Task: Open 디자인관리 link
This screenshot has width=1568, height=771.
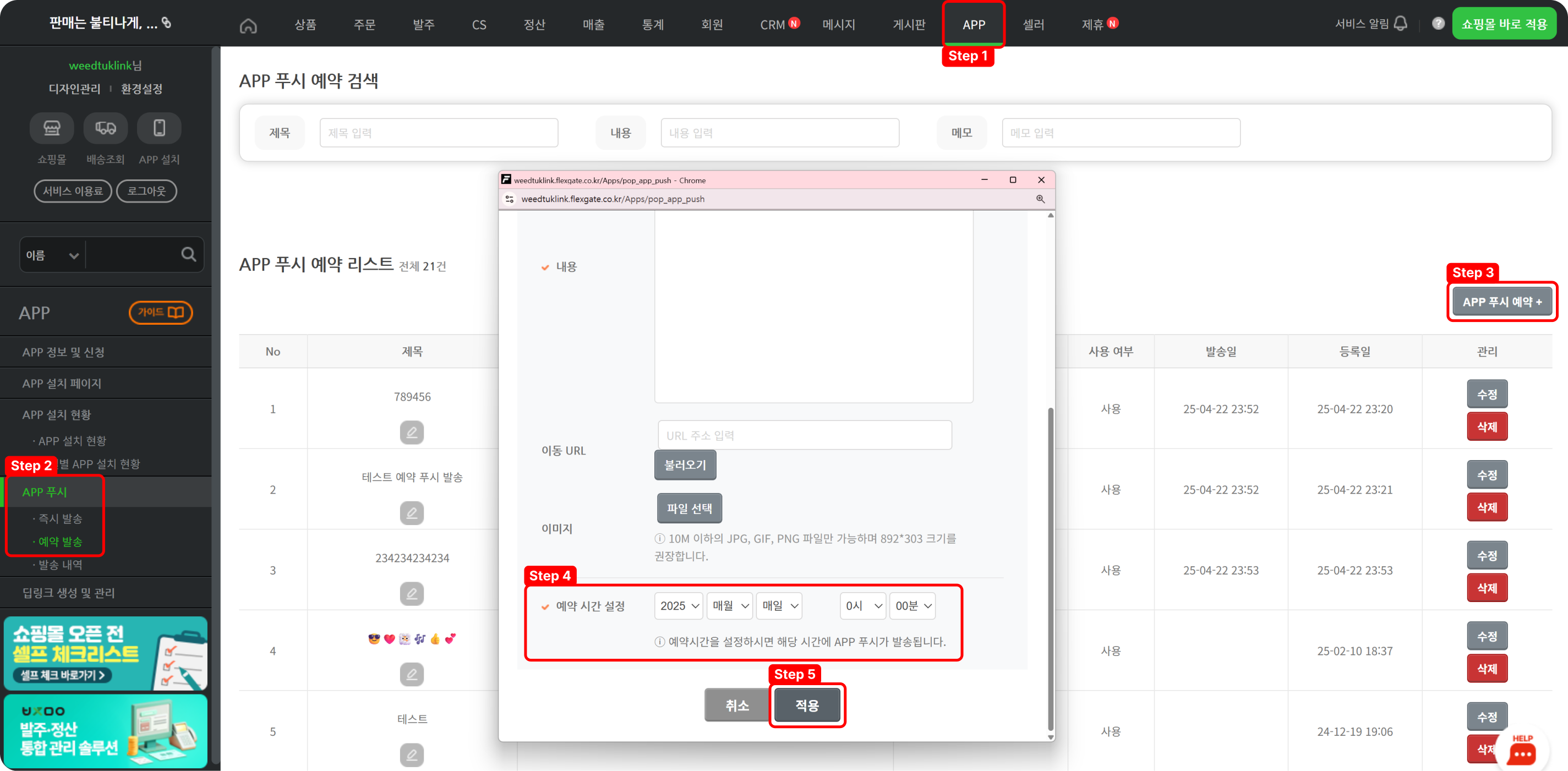Action: [74, 89]
